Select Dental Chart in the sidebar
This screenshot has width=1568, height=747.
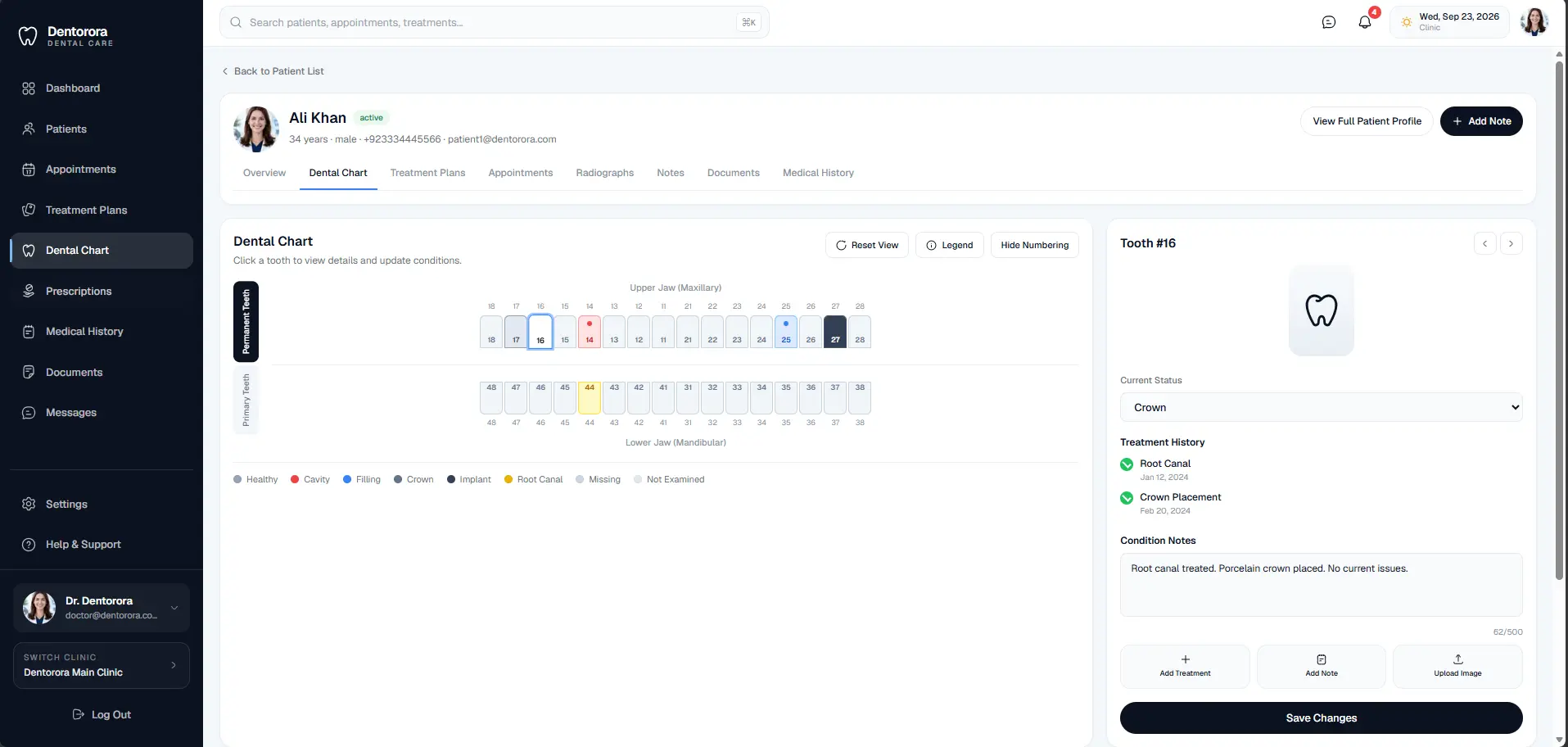pos(102,251)
